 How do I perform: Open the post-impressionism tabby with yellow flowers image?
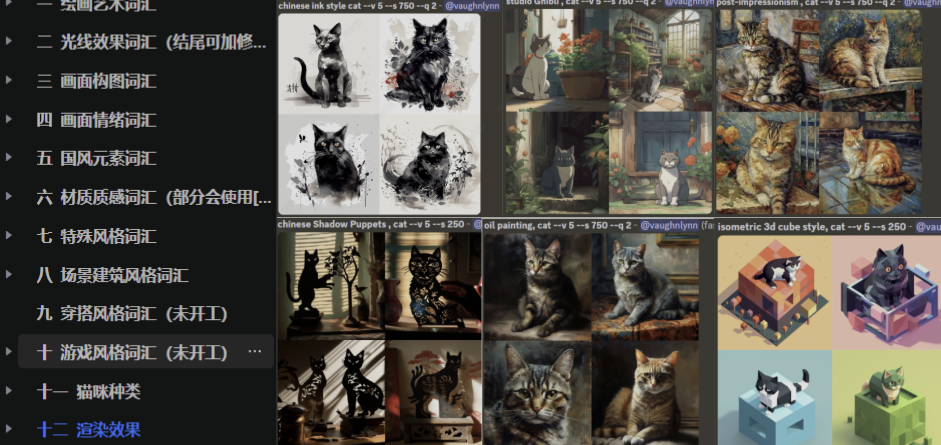767,163
